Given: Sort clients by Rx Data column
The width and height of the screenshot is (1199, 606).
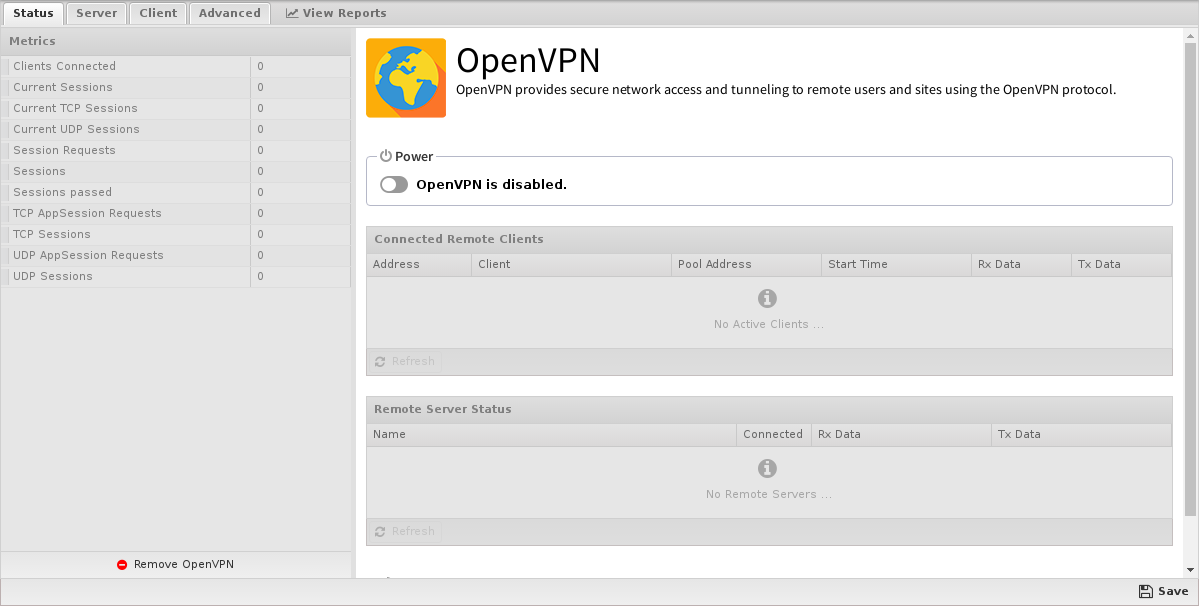Looking at the screenshot, I should (x=1022, y=264).
